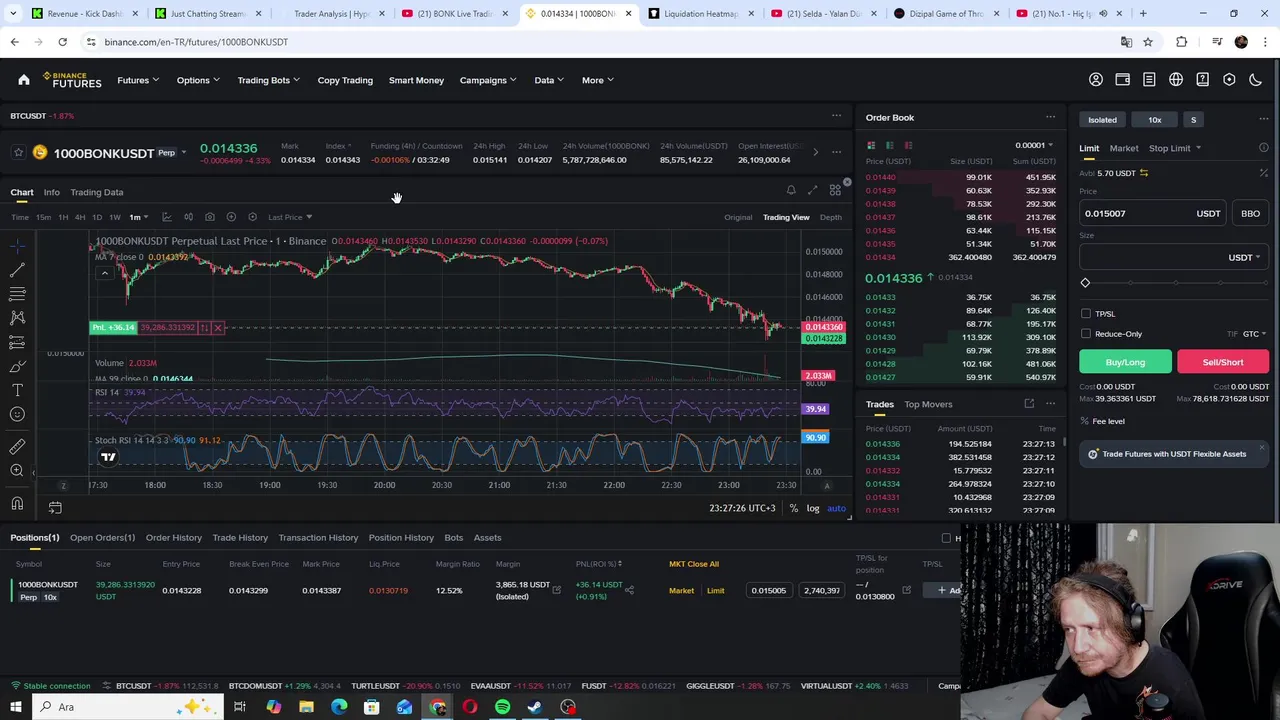The height and width of the screenshot is (720, 1280).
Task: Reverse the position on the chart line
Action: point(204,328)
